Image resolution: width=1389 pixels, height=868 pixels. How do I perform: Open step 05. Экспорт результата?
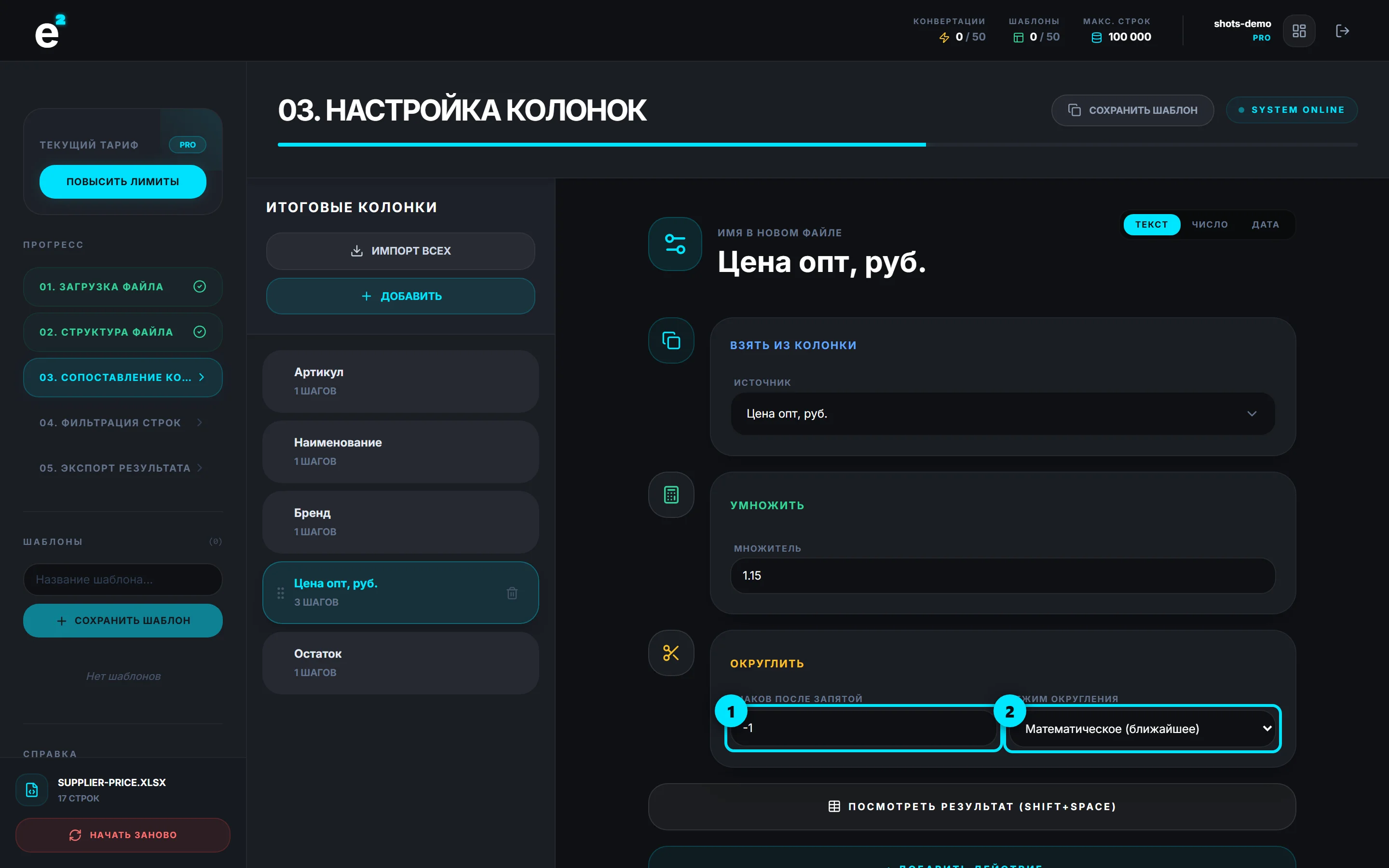[123, 468]
